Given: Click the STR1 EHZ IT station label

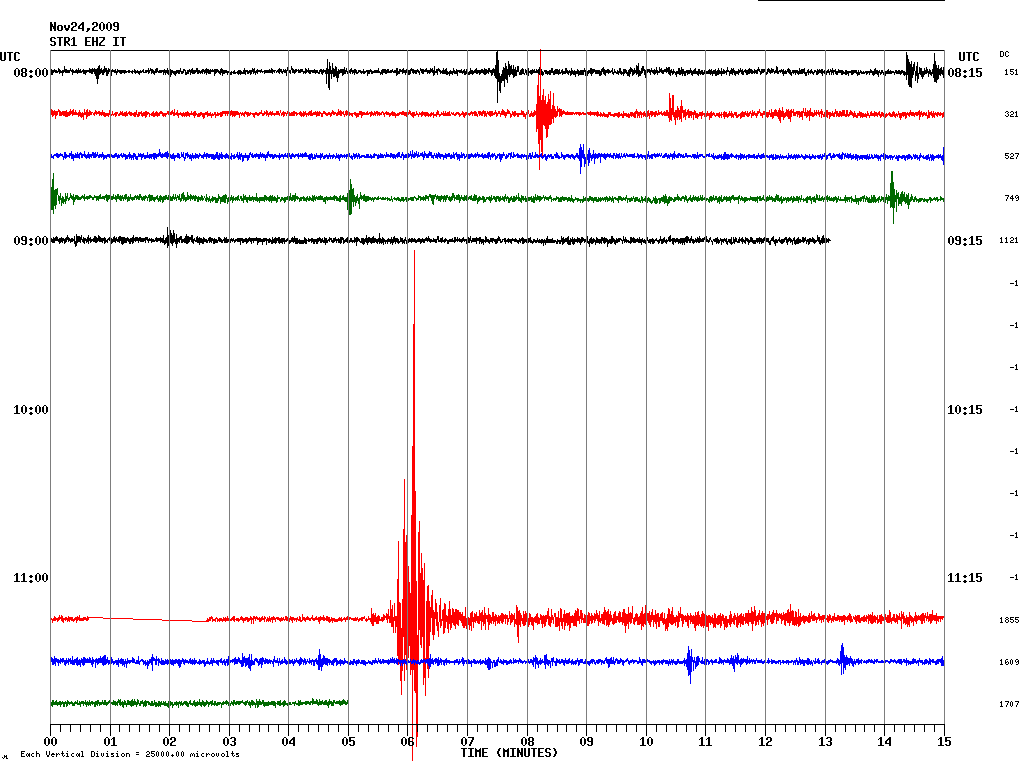Looking at the screenshot, I should 88,42.
